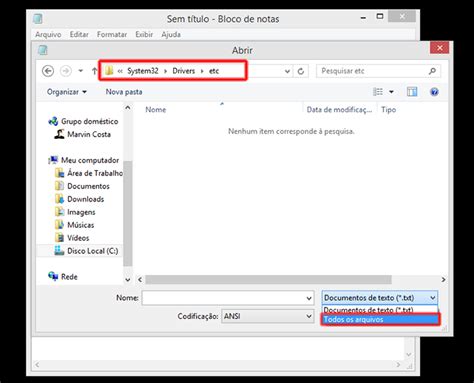The width and height of the screenshot is (474, 383).
Task: Open the Codificação ANSI dropdown
Action: [267, 316]
